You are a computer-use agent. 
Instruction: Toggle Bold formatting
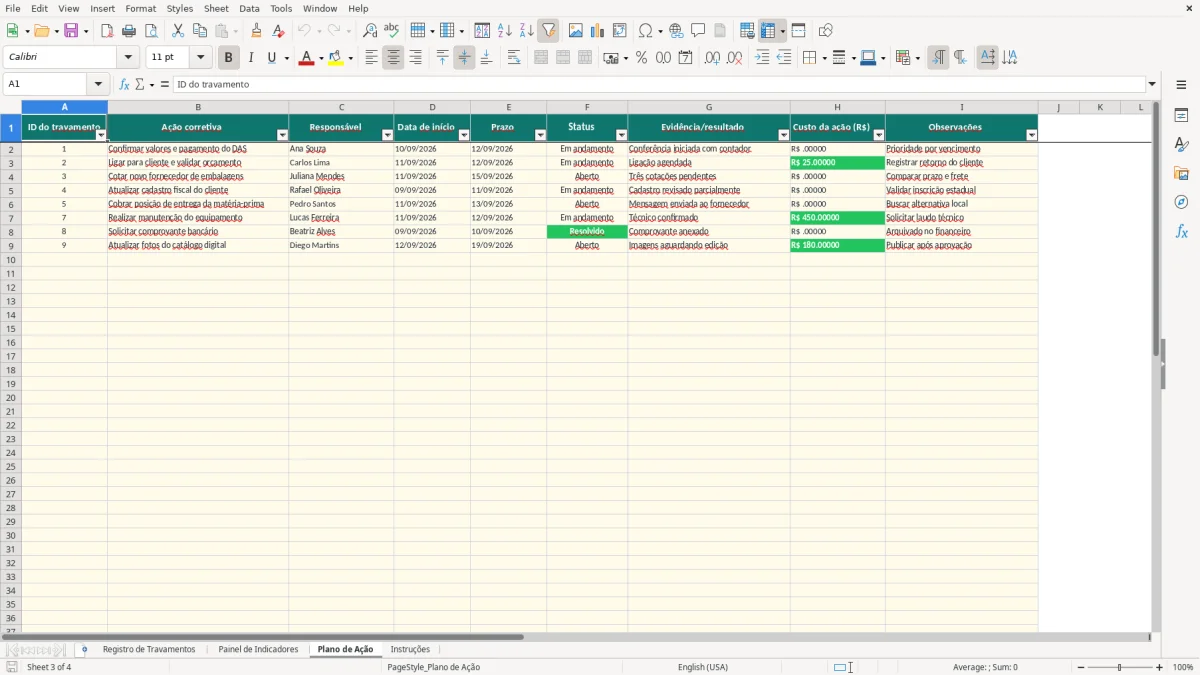point(229,58)
